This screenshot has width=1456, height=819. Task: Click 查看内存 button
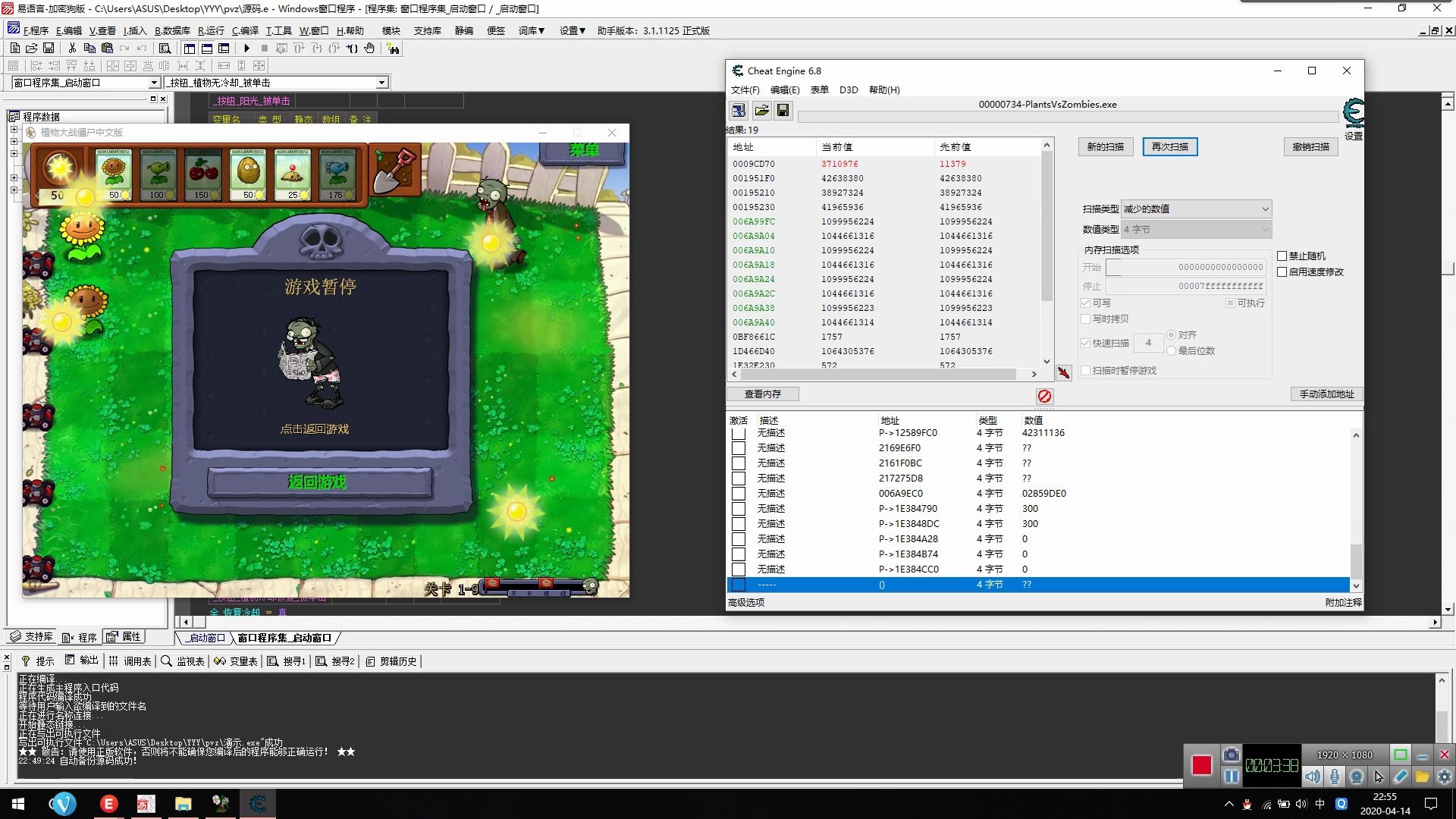762,394
